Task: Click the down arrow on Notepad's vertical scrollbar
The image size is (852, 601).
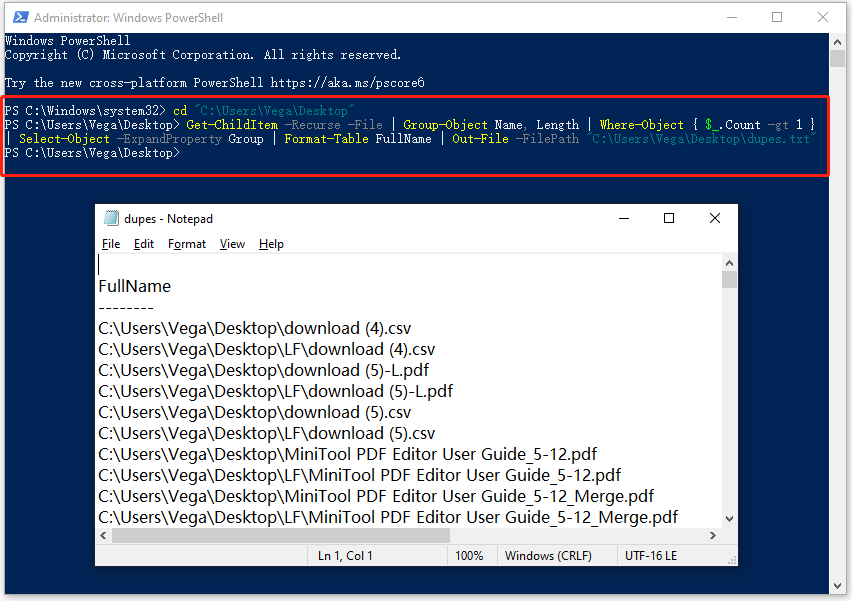Action: pyautogui.click(x=729, y=518)
